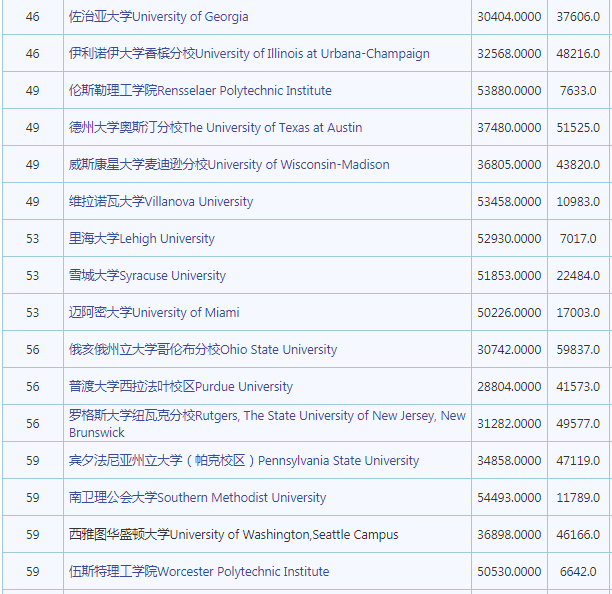Viewport: 612px width, 594px height.
Task: Select rank 49 in Rensselaer Polytechnic row
Action: tap(33, 91)
